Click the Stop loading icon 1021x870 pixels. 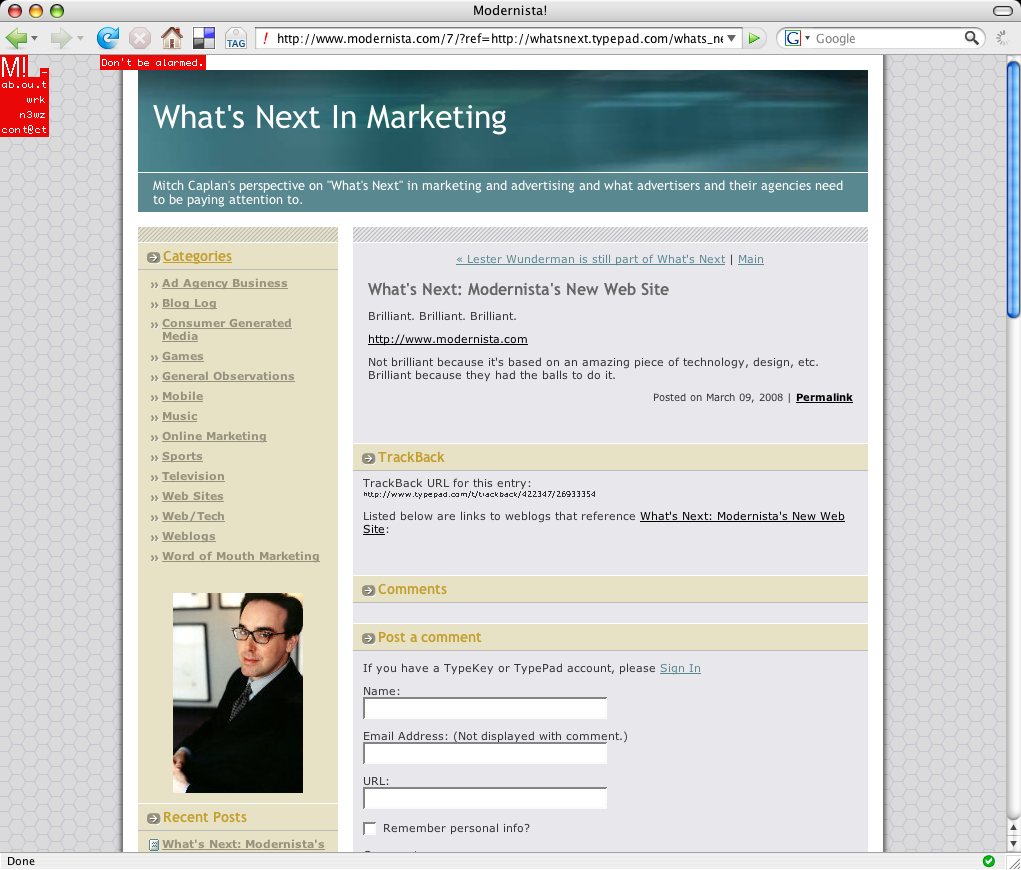139,38
